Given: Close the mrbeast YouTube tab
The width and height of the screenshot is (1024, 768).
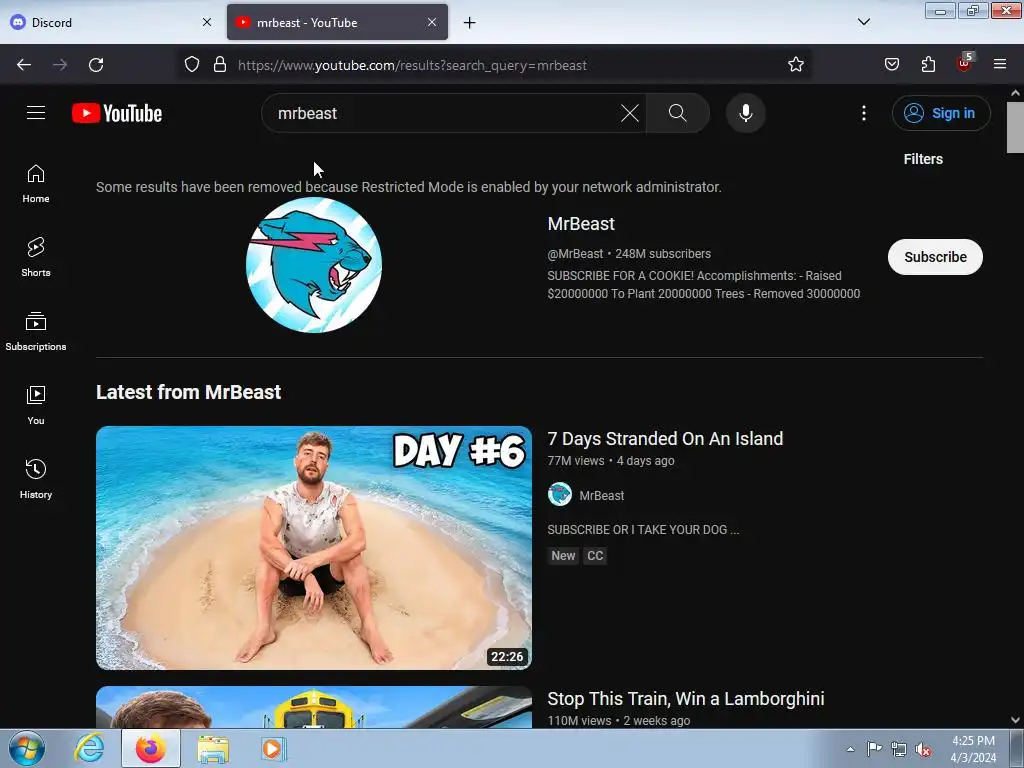Looking at the screenshot, I should click(432, 22).
